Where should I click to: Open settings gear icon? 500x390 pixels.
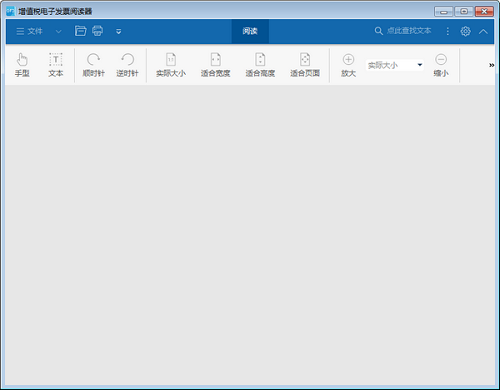click(465, 31)
